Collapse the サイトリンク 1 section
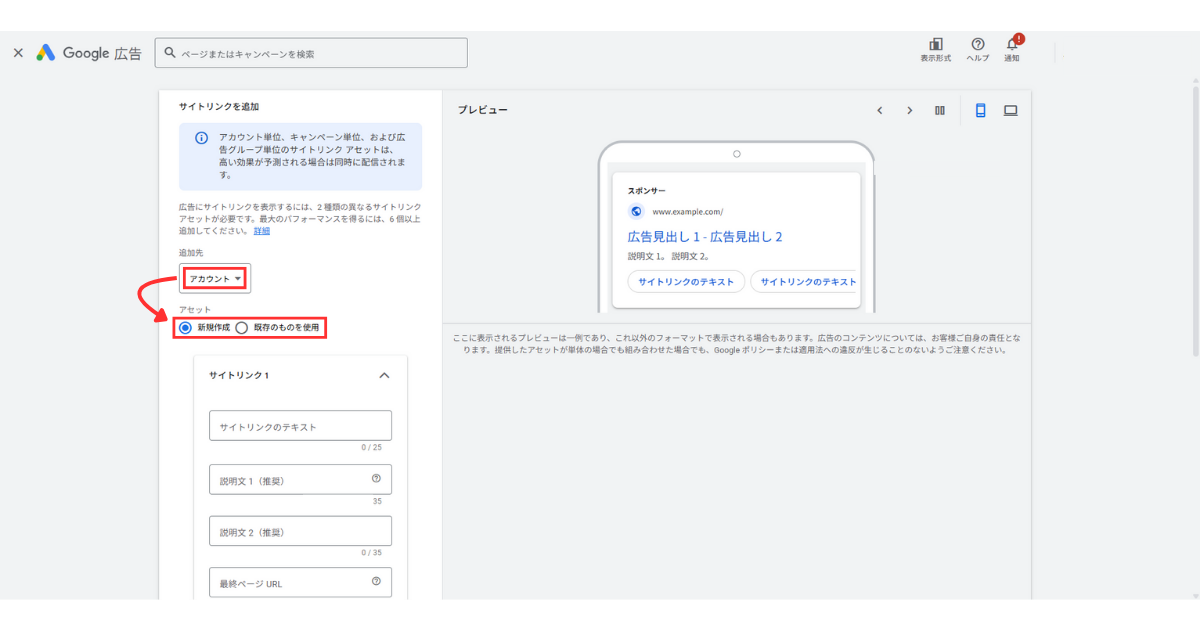Screen dimensions: 1200x630 (x=384, y=375)
